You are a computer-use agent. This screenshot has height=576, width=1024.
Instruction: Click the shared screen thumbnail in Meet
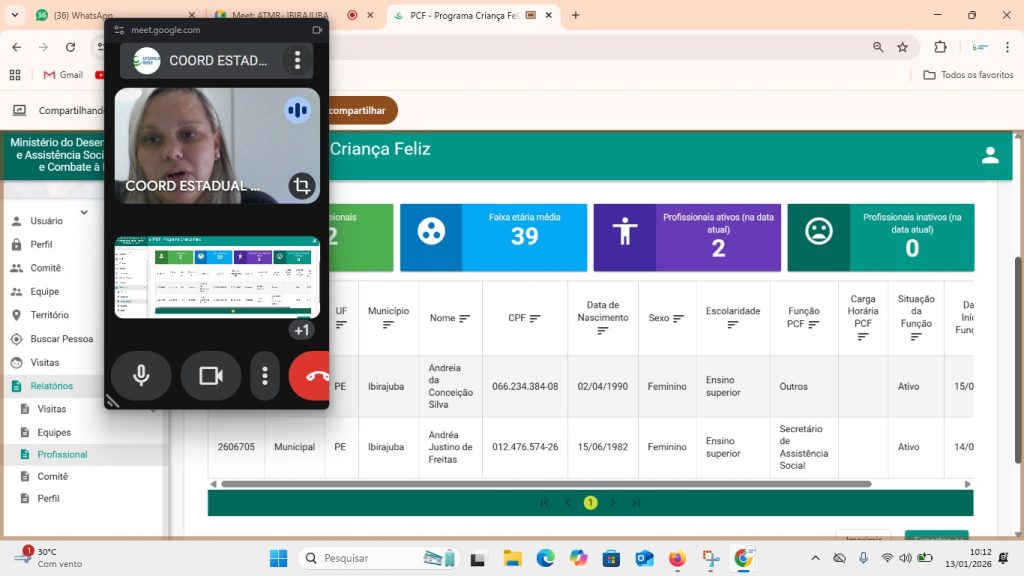coord(217,277)
